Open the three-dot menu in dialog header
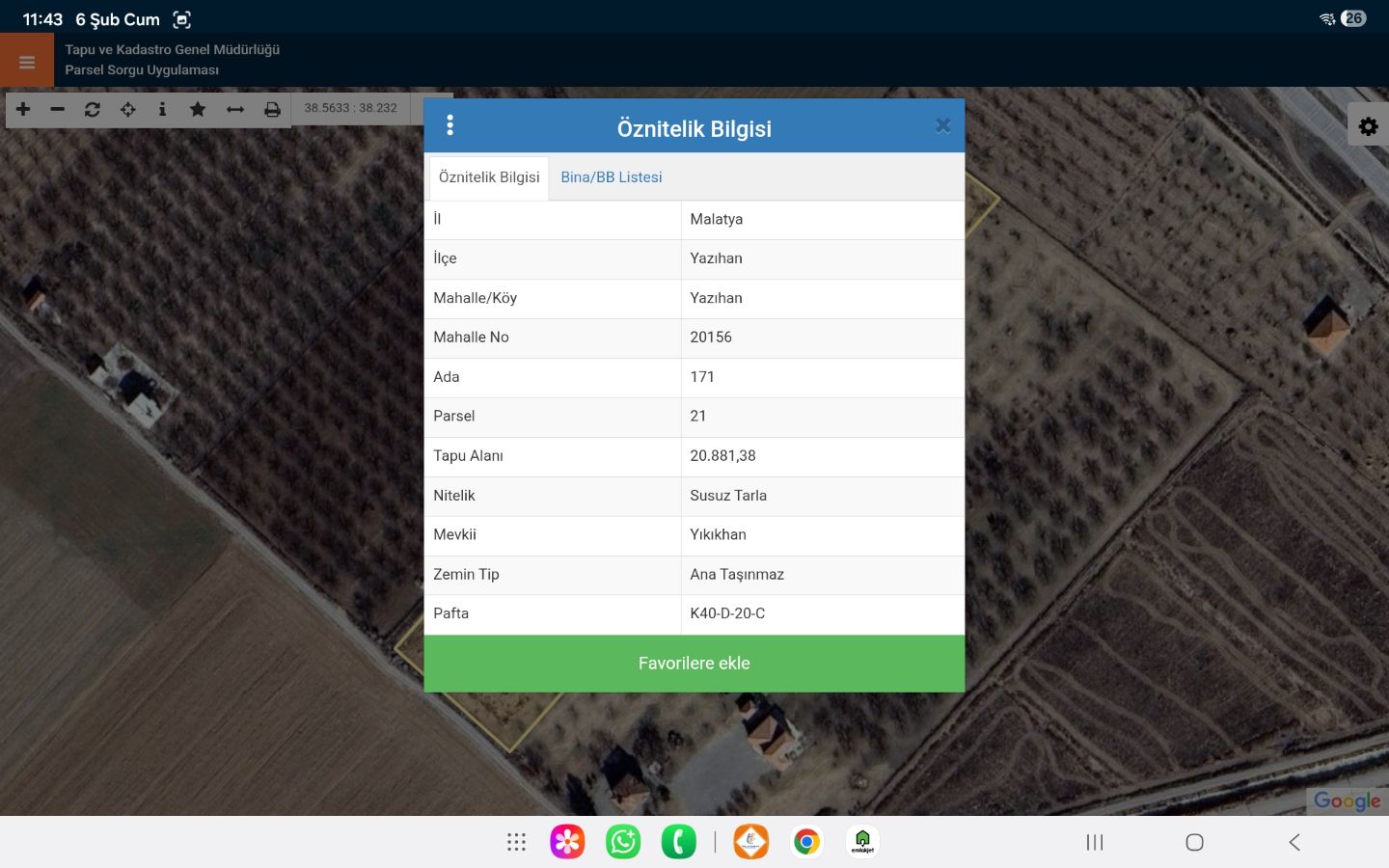Screen dimensions: 1389x868 pos(449,125)
